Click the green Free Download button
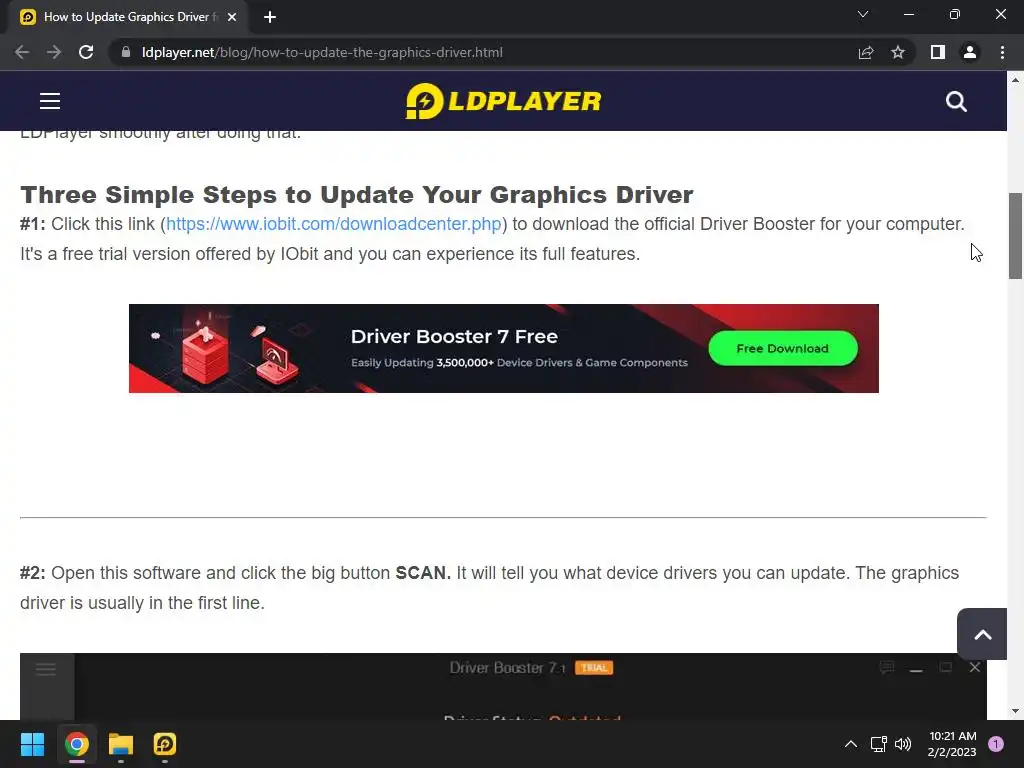This screenshot has width=1024, height=768. click(782, 348)
